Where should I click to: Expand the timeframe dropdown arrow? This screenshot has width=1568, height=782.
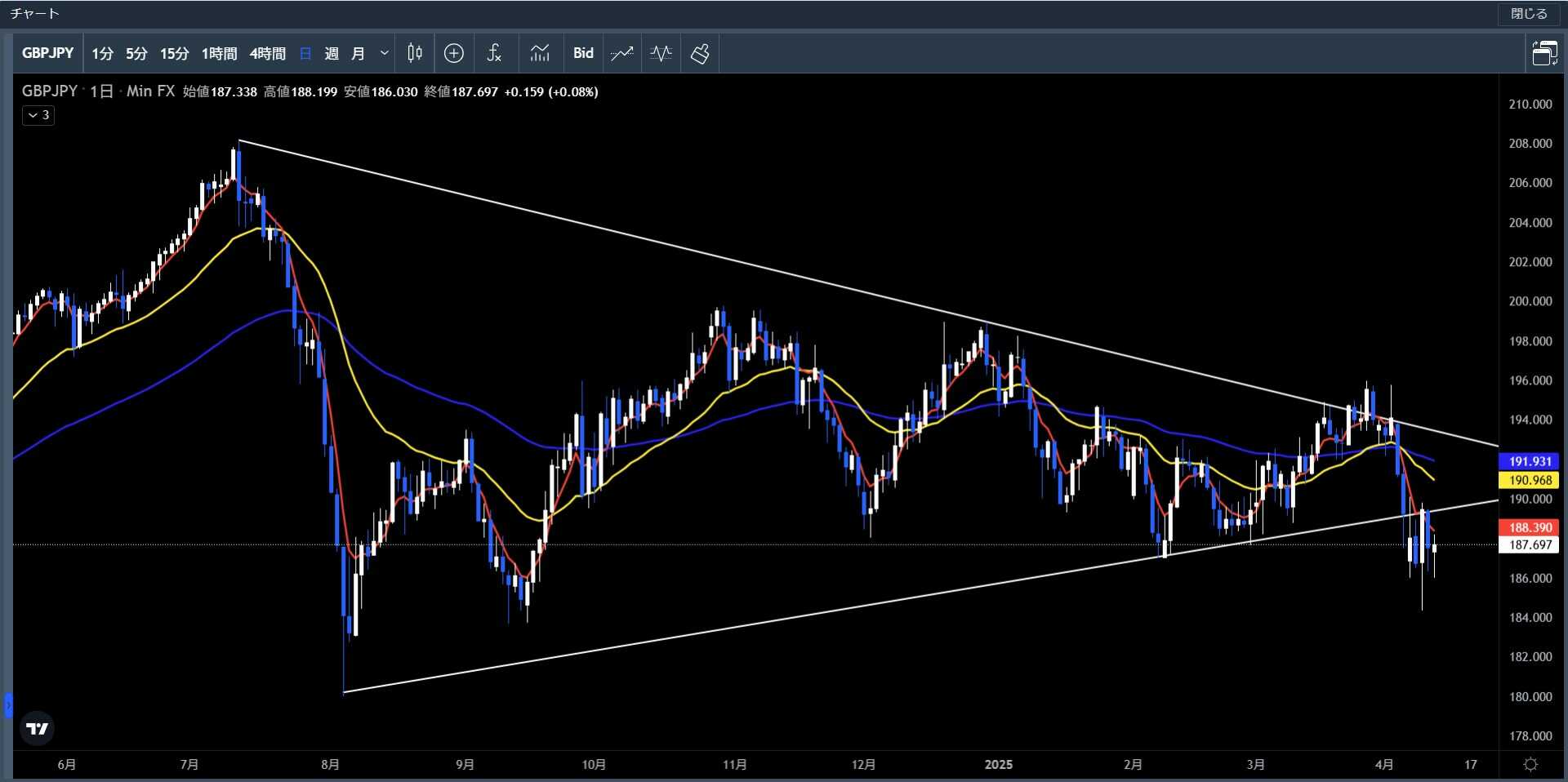(x=384, y=53)
